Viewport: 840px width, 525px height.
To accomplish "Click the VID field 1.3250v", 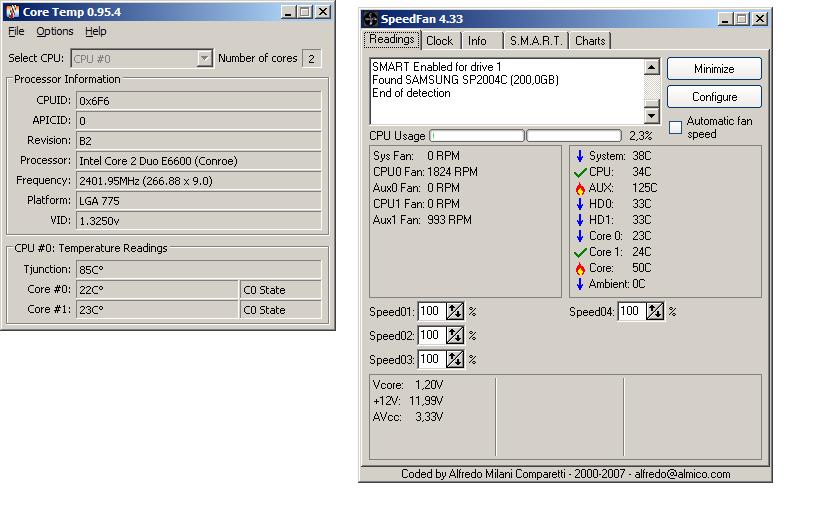I will point(199,221).
